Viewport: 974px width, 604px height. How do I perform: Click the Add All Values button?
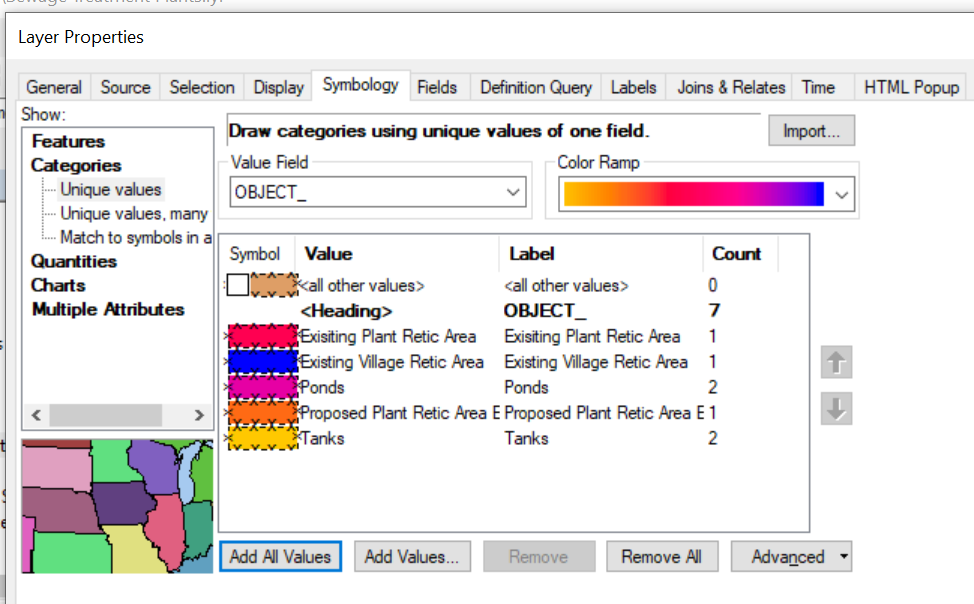tap(280, 556)
